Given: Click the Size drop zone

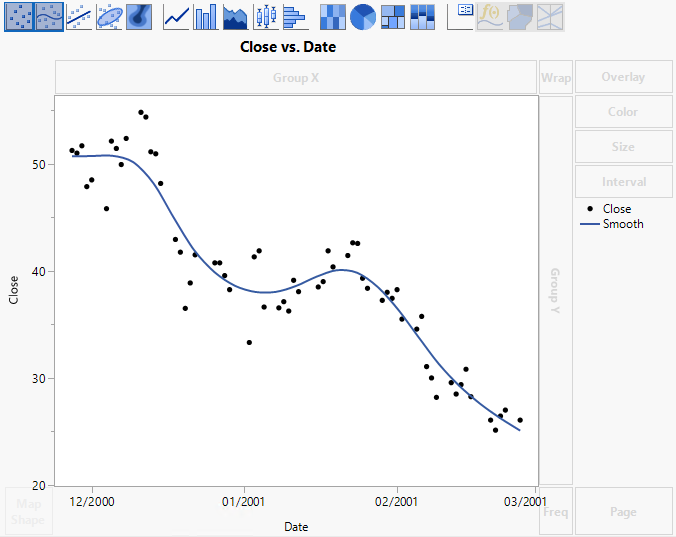Looking at the screenshot, I should point(623,147).
